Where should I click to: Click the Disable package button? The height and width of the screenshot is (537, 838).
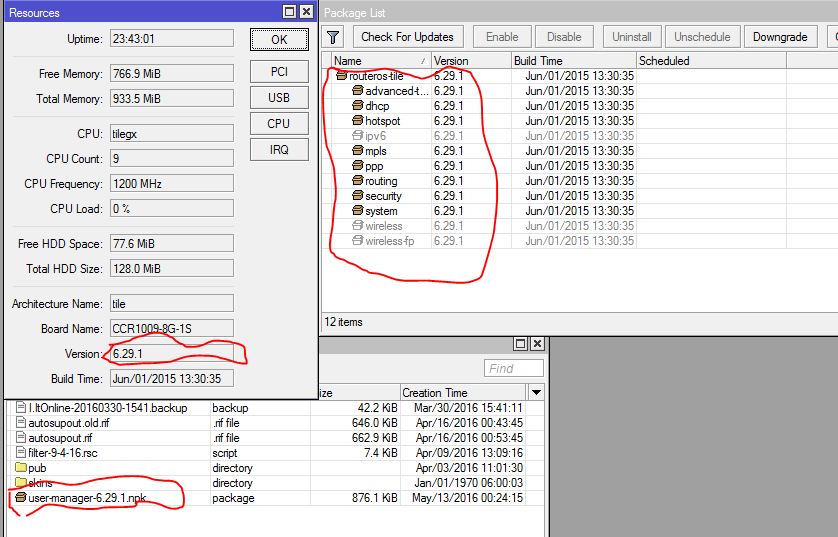[564, 37]
